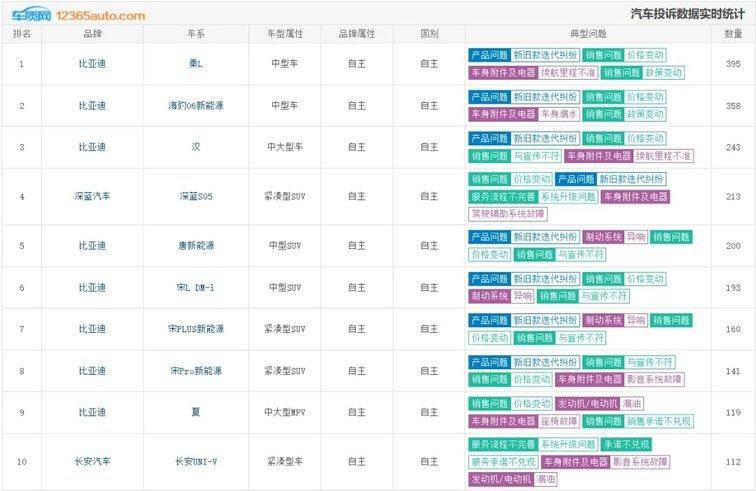Click 系统升级问题 tag in 长安UNI-V row
Viewport: 756px width, 491px height.
568,444
